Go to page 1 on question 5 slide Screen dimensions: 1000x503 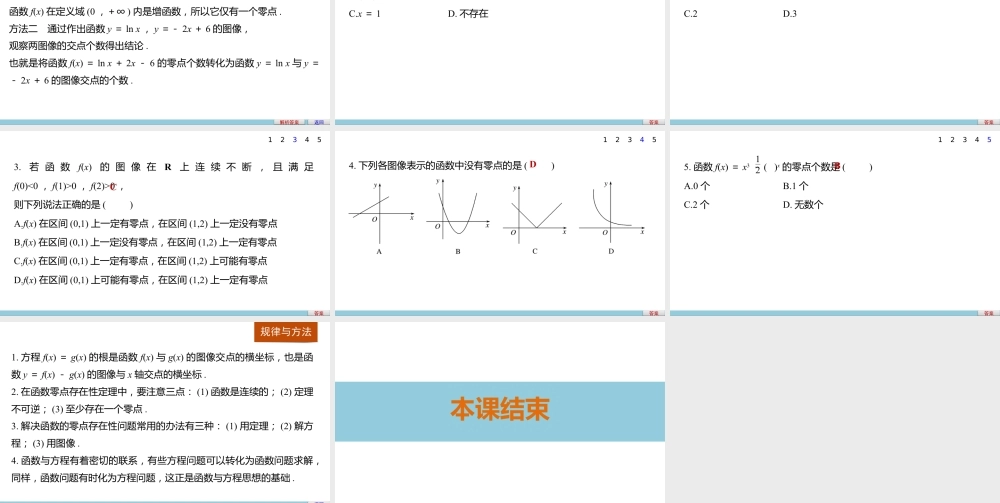point(940,140)
